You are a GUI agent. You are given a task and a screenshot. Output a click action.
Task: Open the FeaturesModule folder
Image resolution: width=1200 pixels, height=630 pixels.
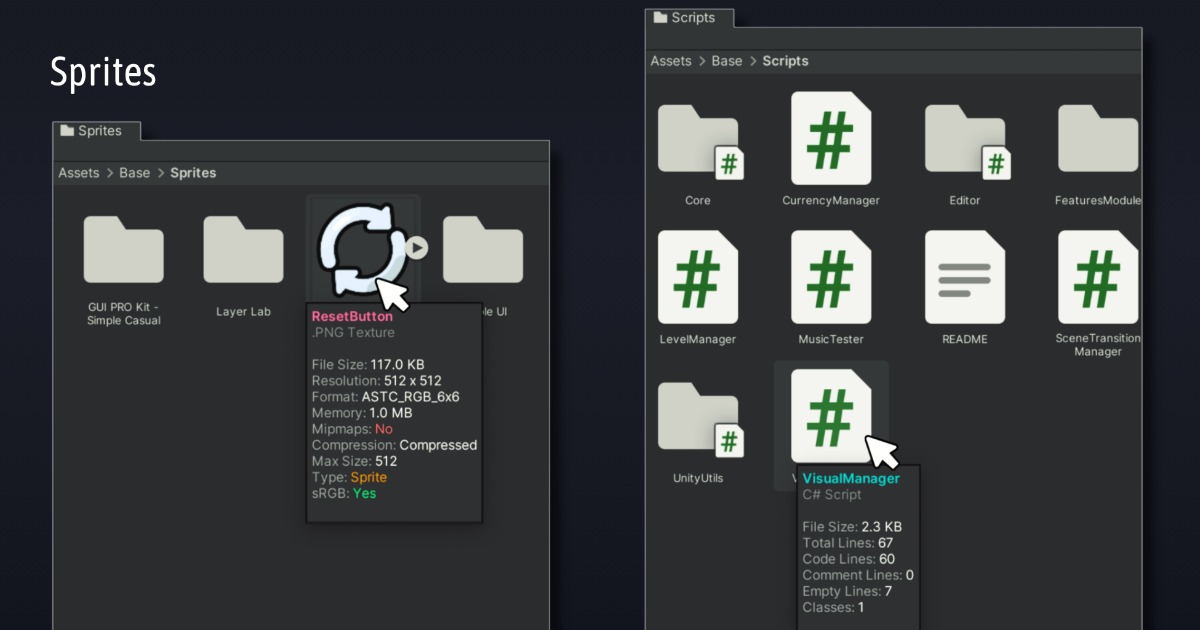click(x=1097, y=140)
